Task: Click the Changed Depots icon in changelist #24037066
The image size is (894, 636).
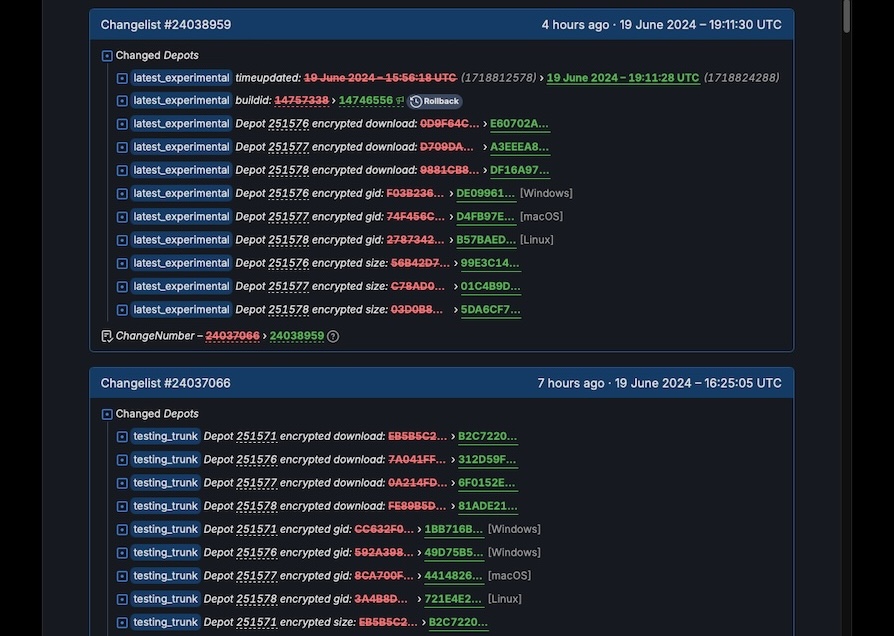Action: [107, 414]
